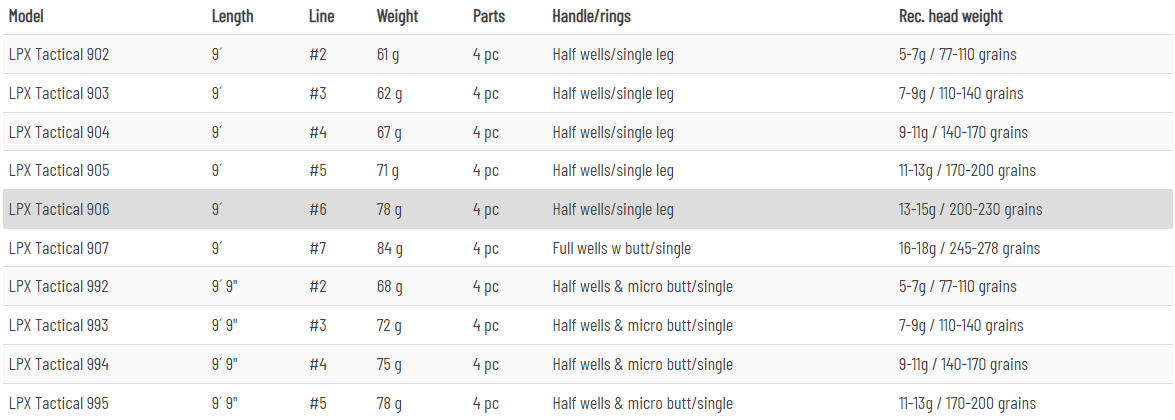The height and width of the screenshot is (420, 1175).
Task: Select the LPX Tactical 995 model
Action: (58, 403)
